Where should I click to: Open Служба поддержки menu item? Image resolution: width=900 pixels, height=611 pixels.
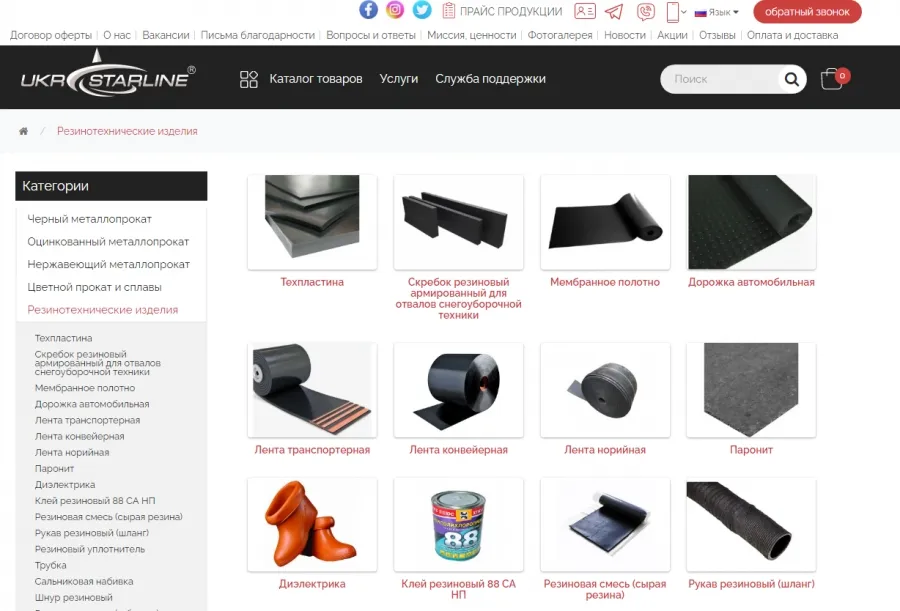click(490, 79)
